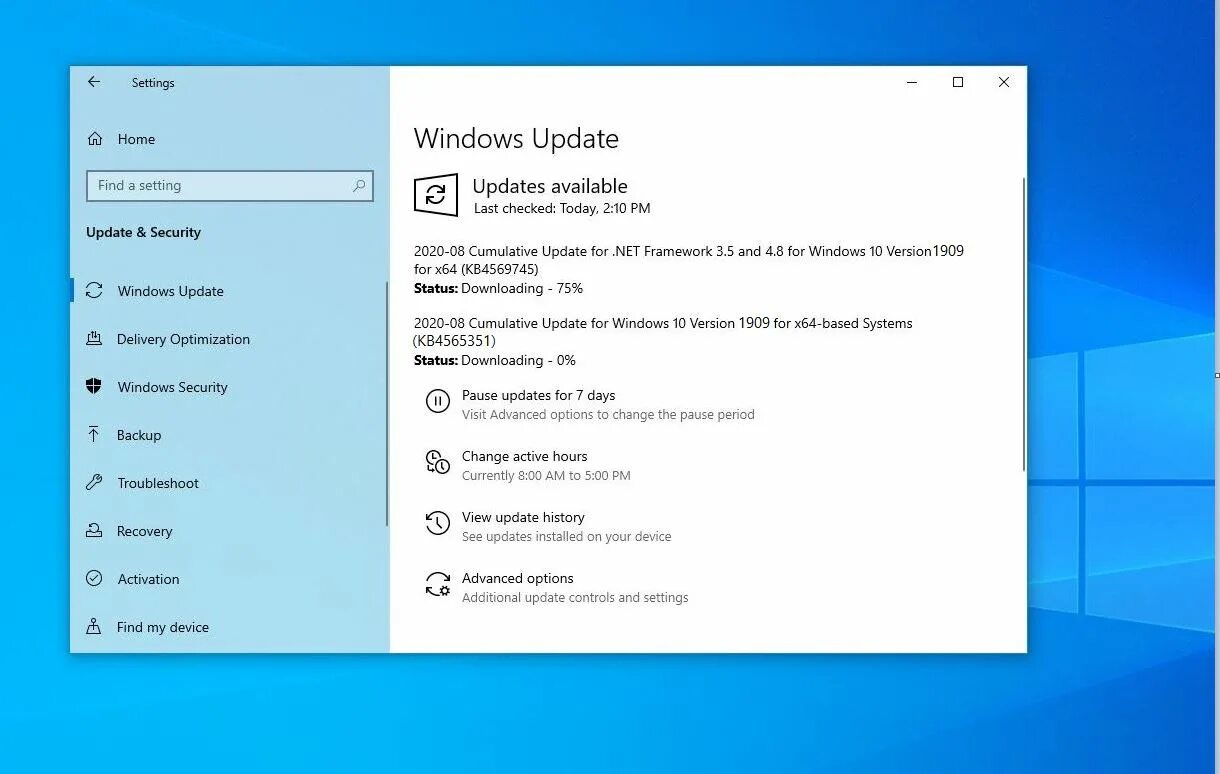Image resolution: width=1220 pixels, height=774 pixels.
Task: Click View update history
Action: click(x=523, y=517)
